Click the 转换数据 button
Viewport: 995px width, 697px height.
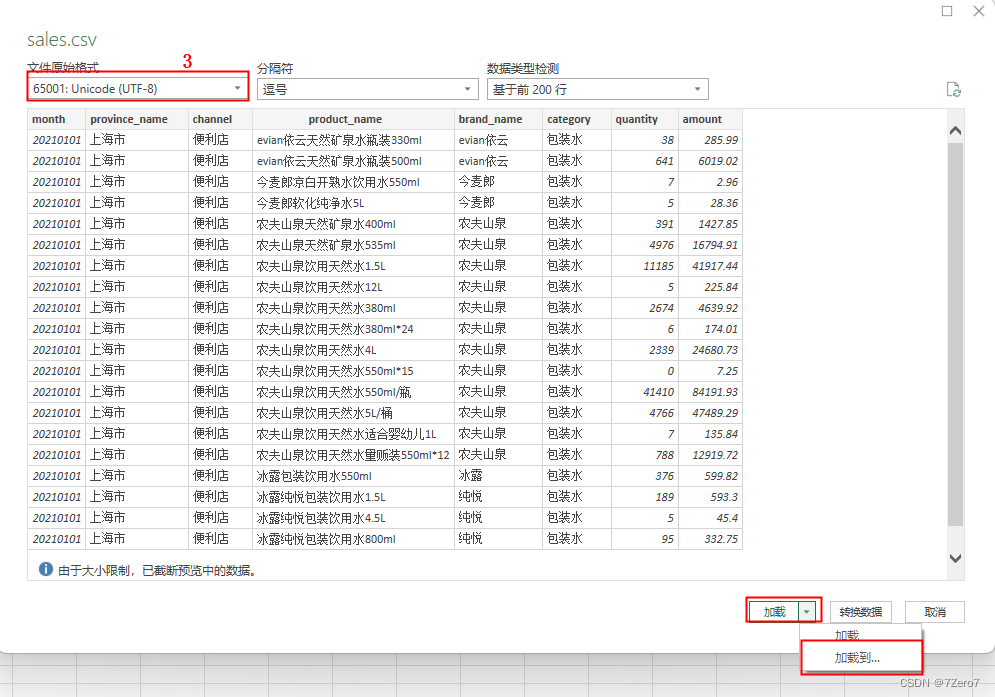[x=860, y=611]
